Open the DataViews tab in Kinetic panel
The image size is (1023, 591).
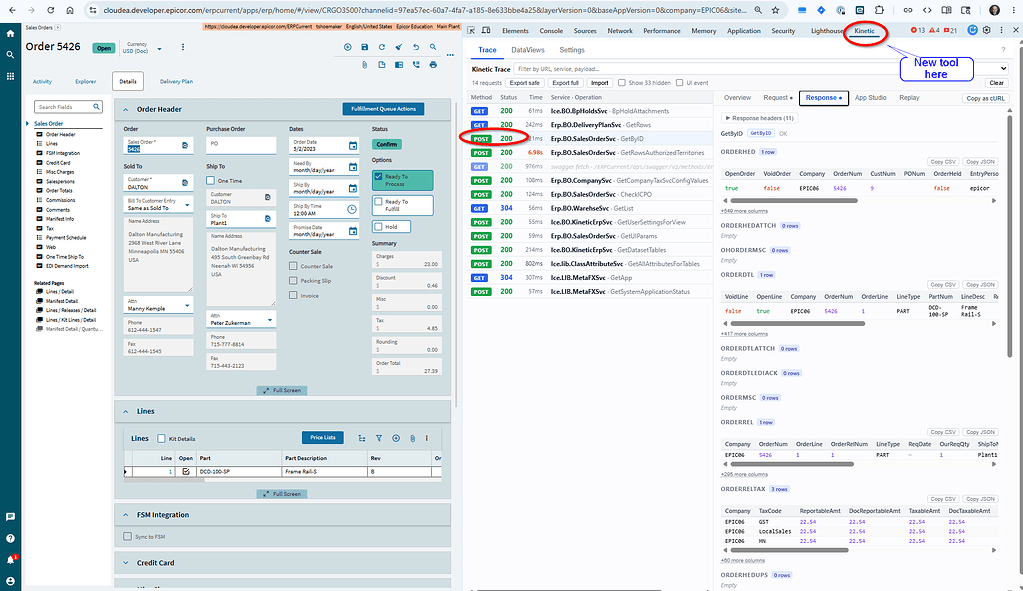[x=528, y=50]
